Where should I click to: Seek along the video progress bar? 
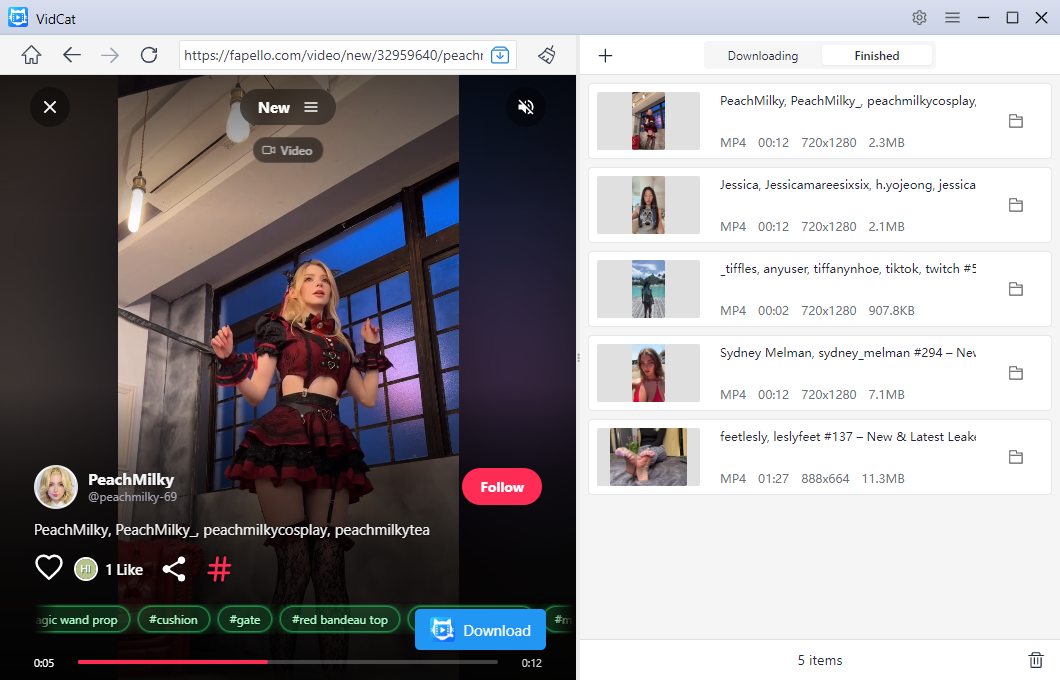288,662
